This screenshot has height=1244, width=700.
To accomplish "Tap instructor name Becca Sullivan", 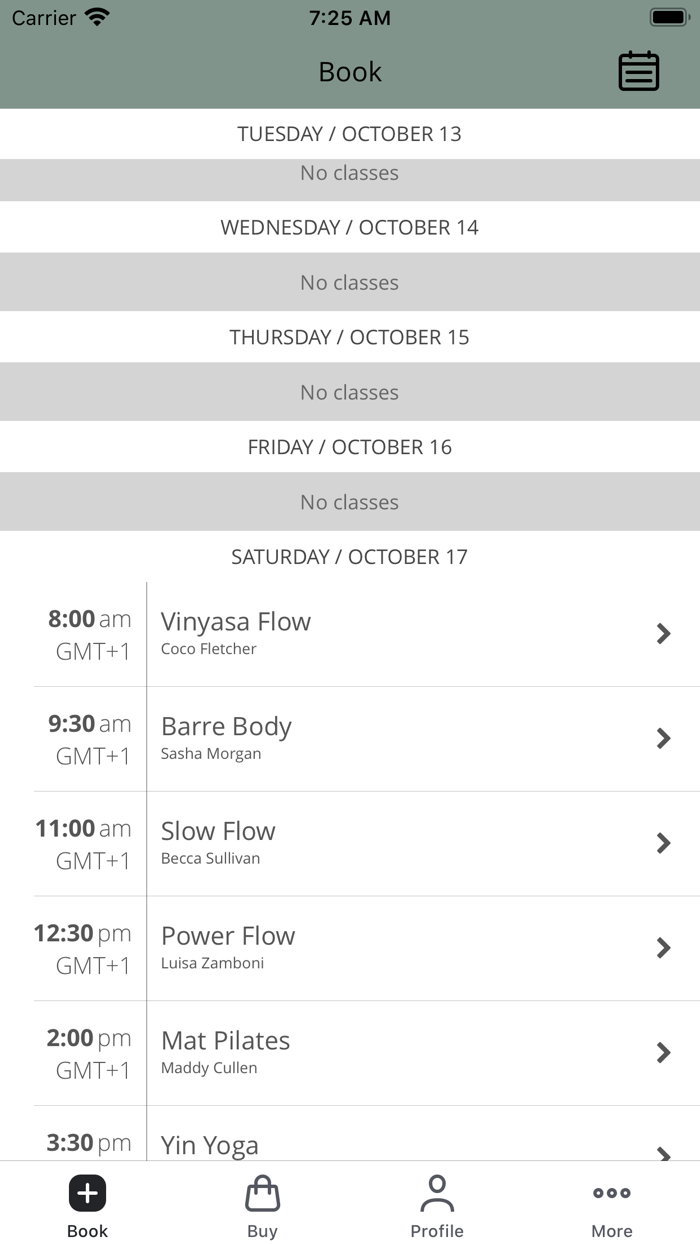I will coord(210,859).
